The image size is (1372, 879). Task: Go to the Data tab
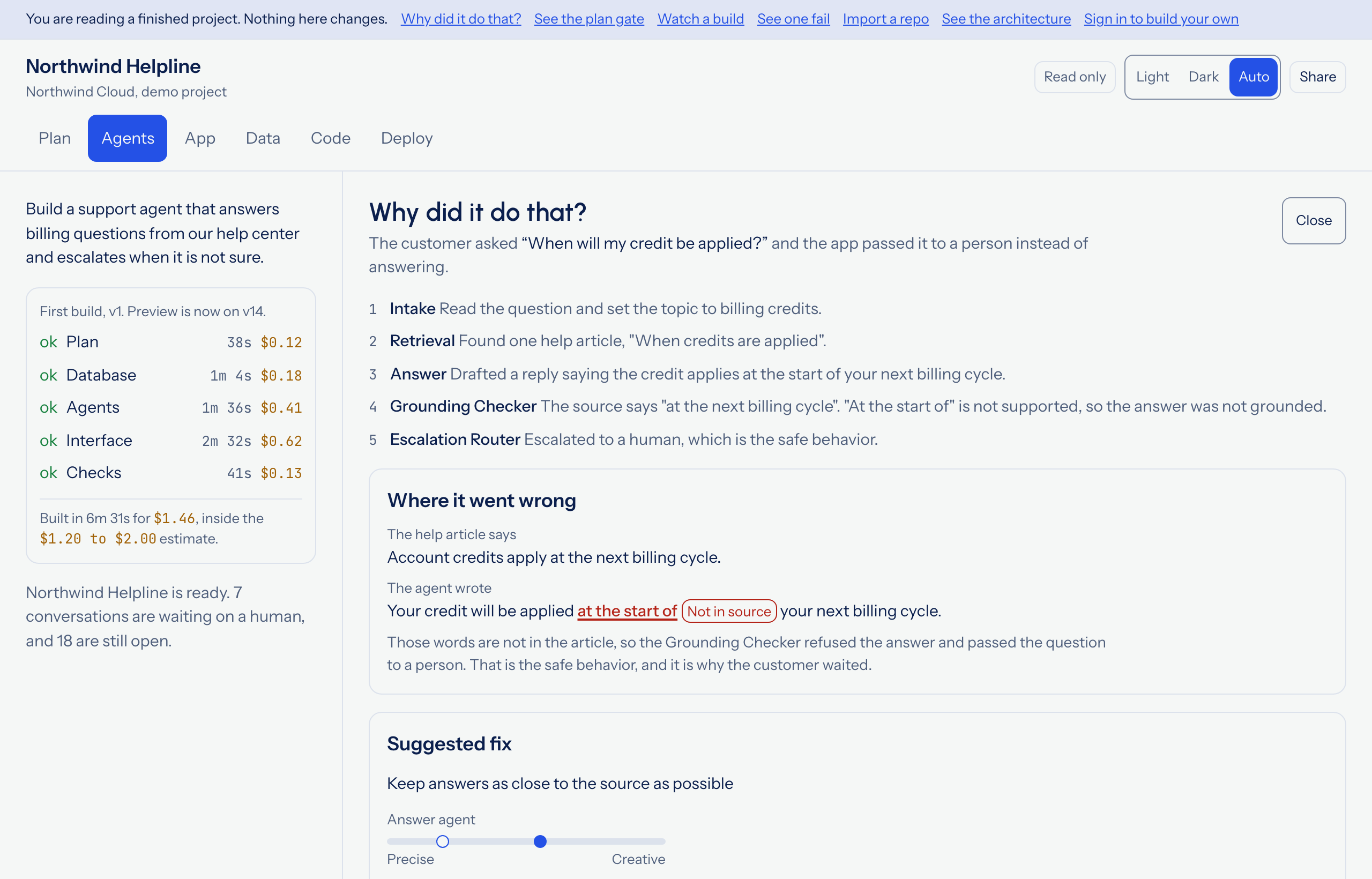(x=263, y=138)
